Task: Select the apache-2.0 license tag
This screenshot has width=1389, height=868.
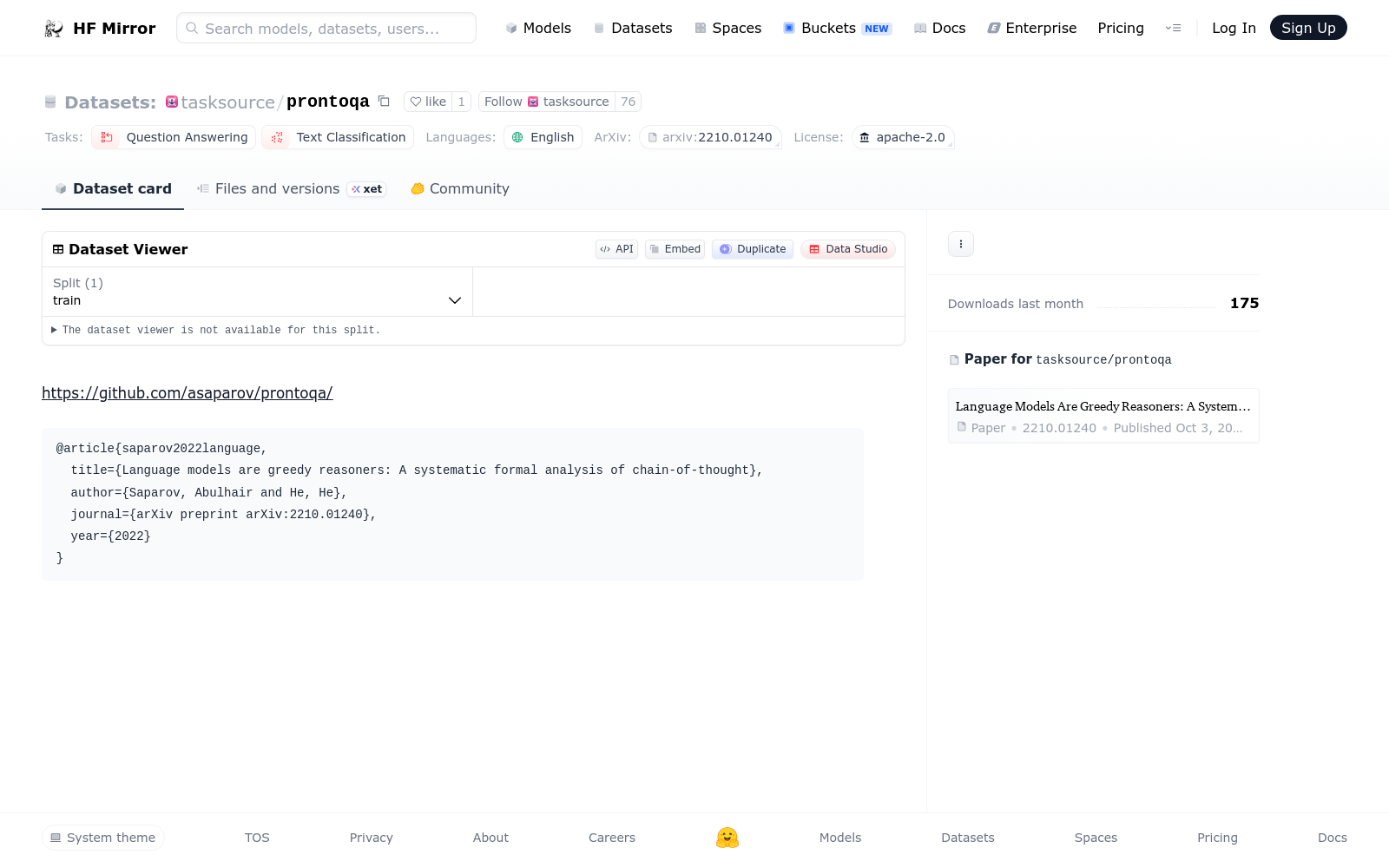Action: [903, 137]
